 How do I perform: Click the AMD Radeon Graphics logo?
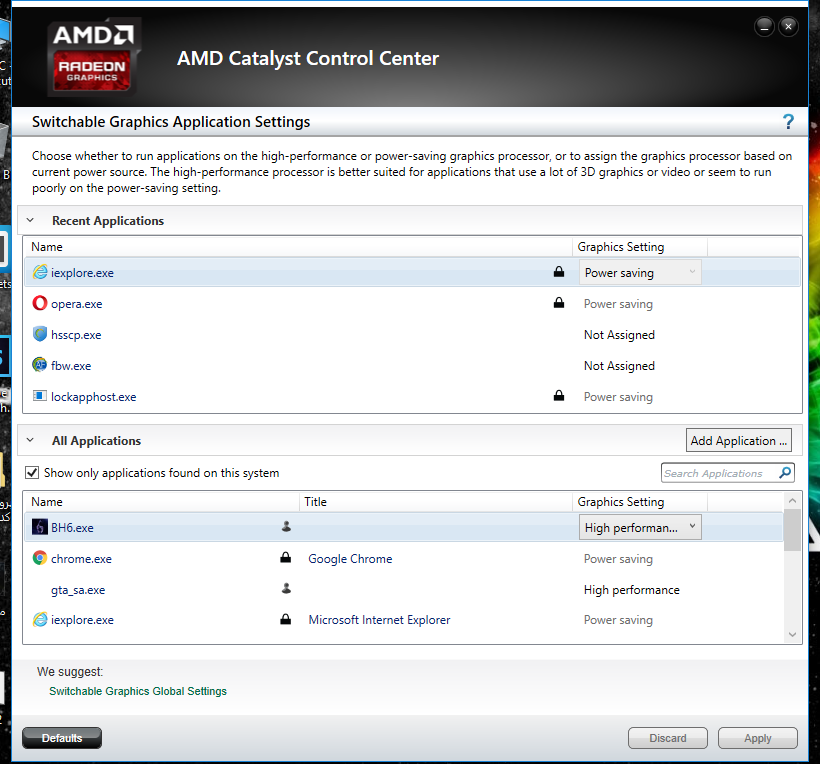point(94,56)
